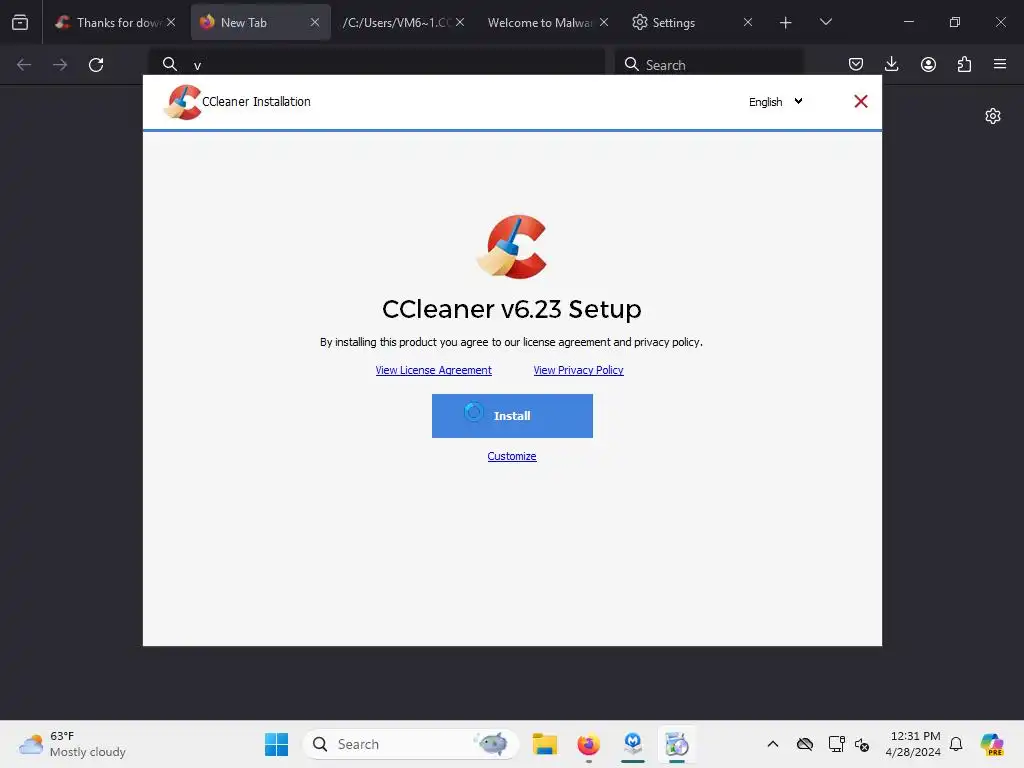Open View License Agreement link
The image size is (1024, 768).
(x=434, y=370)
